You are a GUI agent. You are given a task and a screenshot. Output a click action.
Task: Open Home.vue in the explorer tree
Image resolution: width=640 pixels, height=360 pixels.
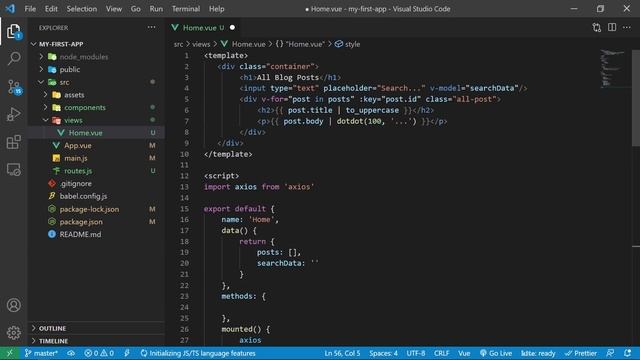click(x=96, y=133)
